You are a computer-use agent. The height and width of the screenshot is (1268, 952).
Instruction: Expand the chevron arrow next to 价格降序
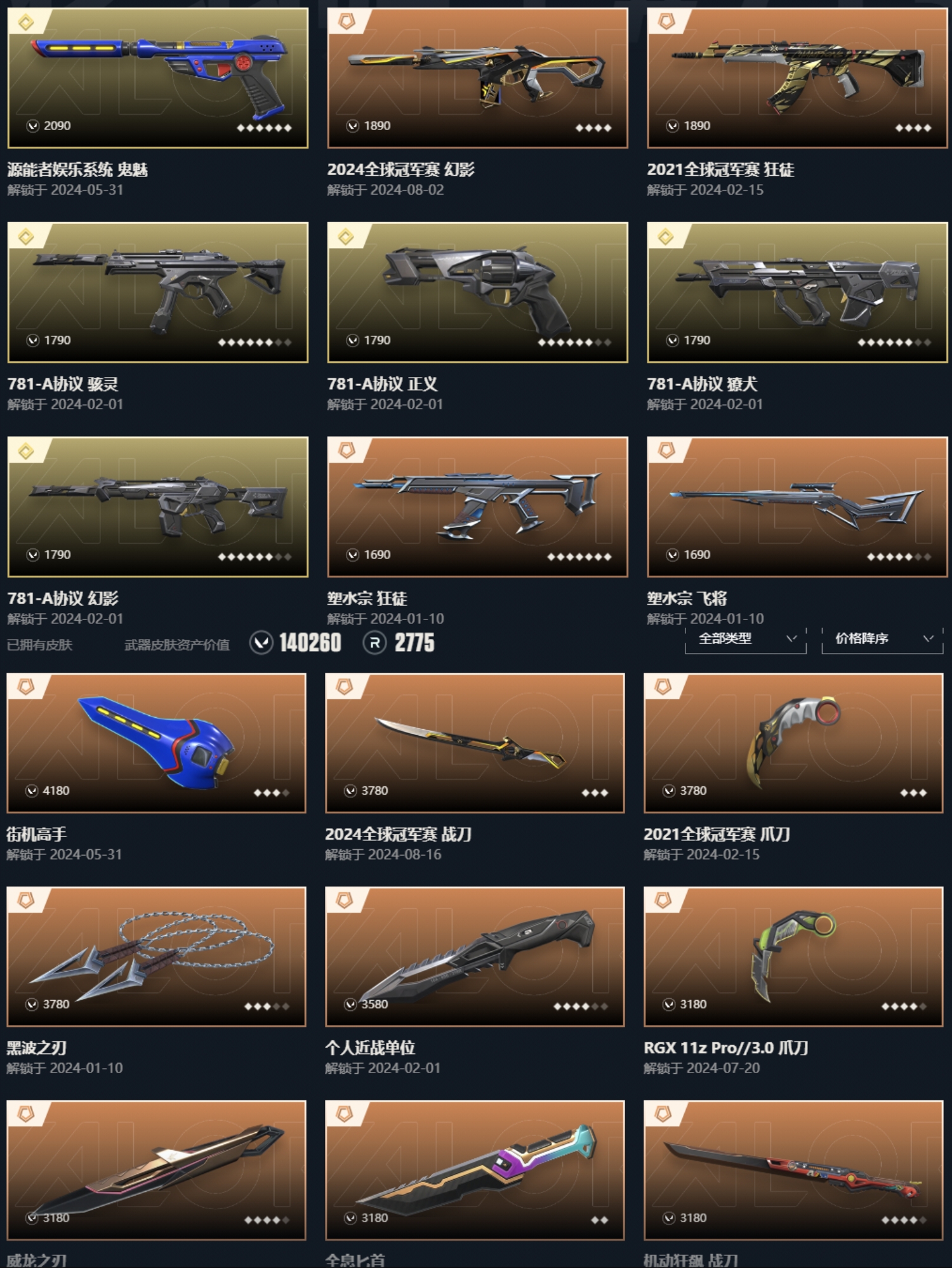[928, 638]
